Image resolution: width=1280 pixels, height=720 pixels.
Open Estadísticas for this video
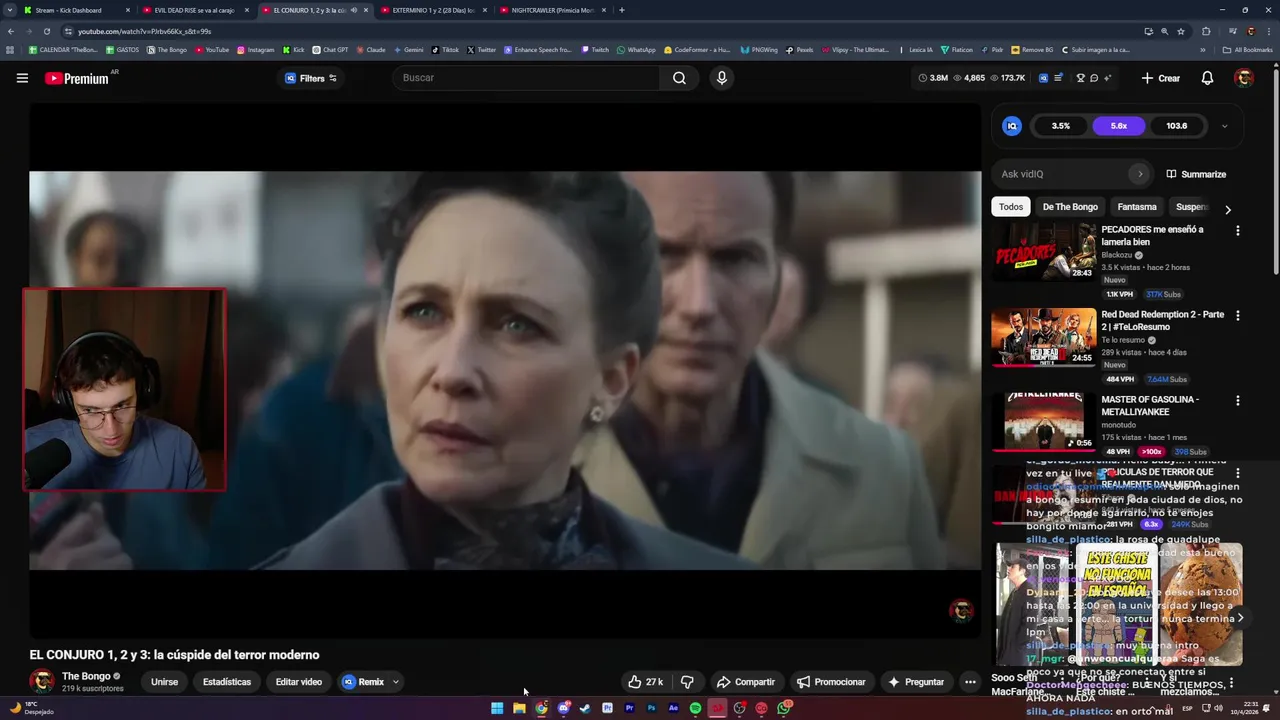227,682
